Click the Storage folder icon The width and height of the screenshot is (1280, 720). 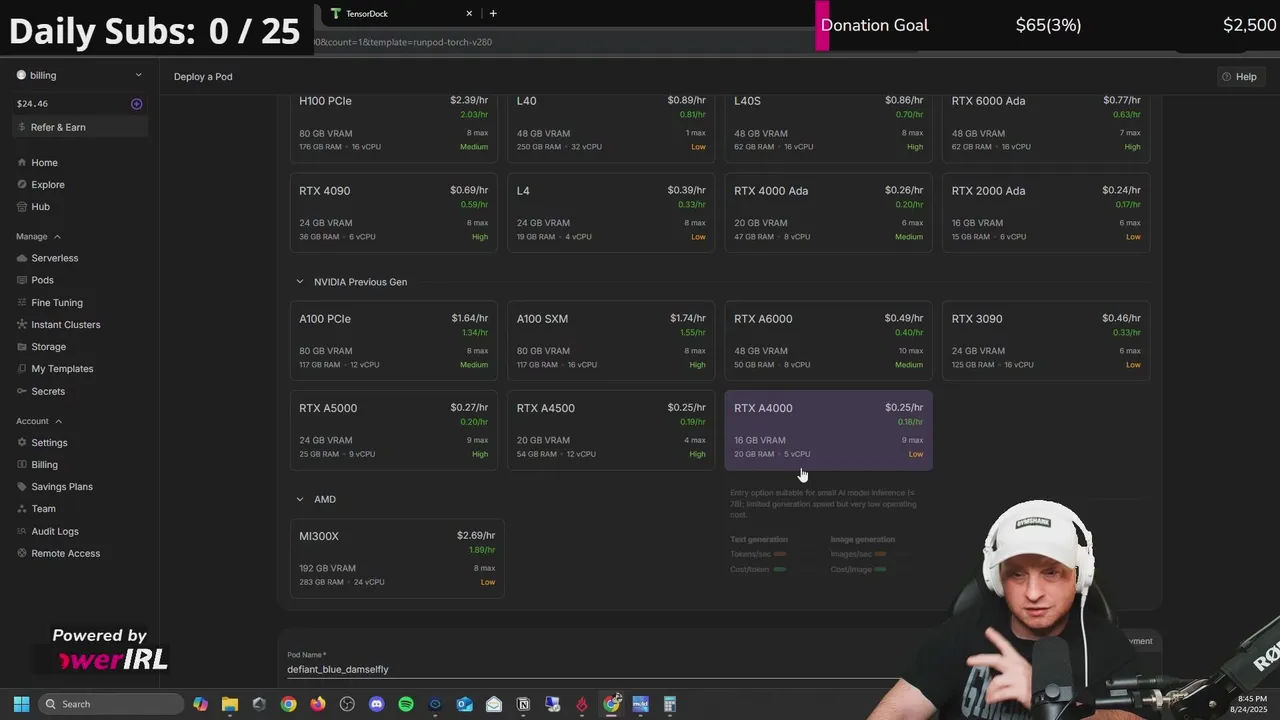[x=21, y=346]
